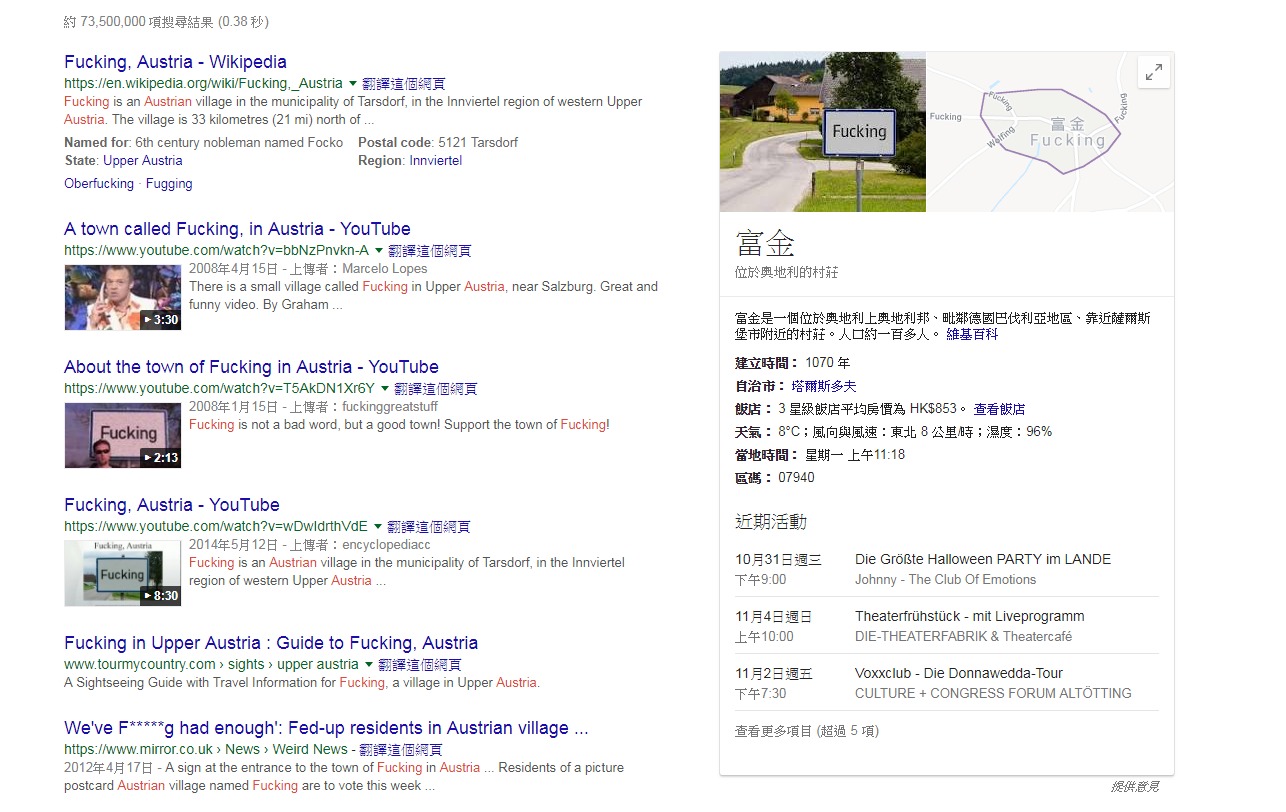Open the Upper Austria state link

pos(143,160)
